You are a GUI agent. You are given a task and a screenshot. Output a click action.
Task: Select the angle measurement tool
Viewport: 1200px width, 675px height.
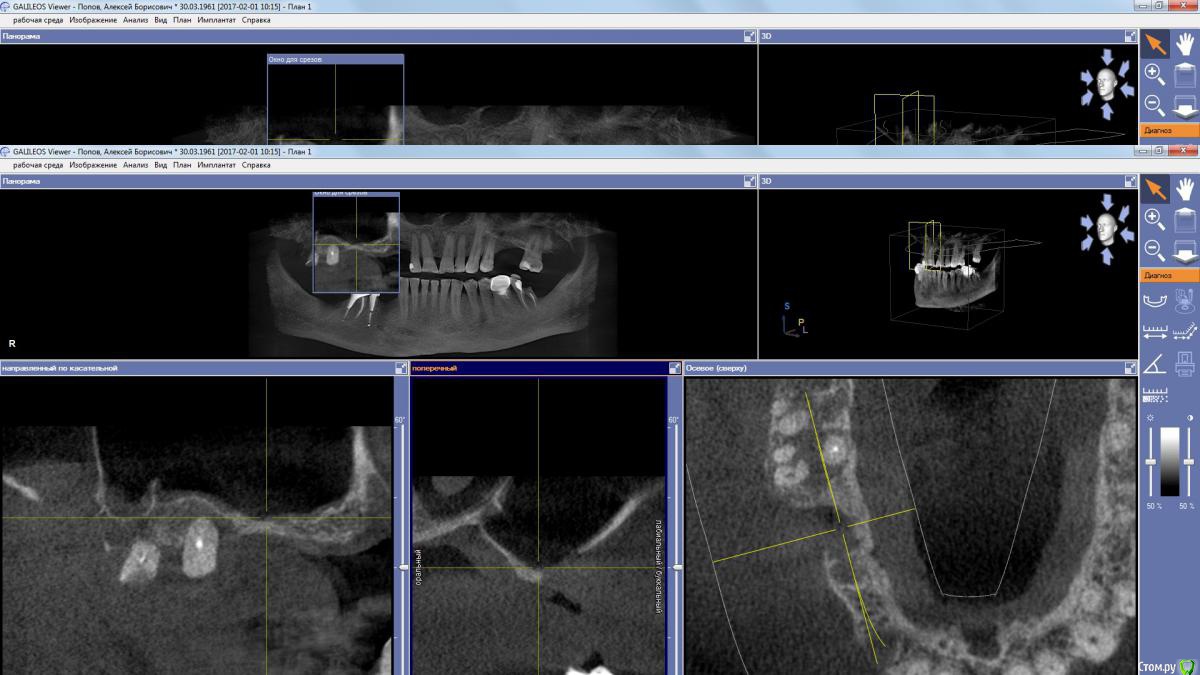pos(1155,362)
